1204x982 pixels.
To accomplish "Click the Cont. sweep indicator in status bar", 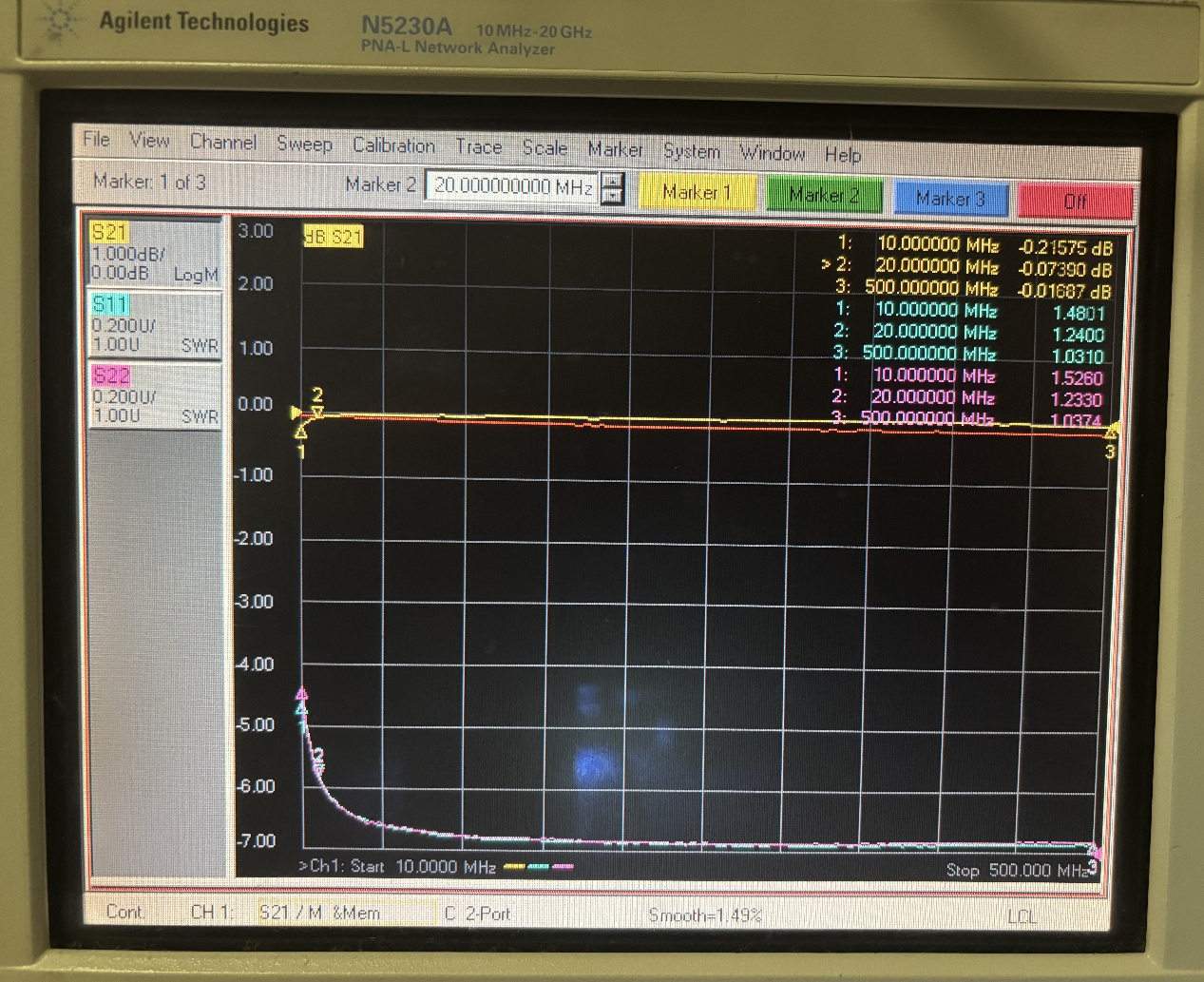I will [125, 912].
